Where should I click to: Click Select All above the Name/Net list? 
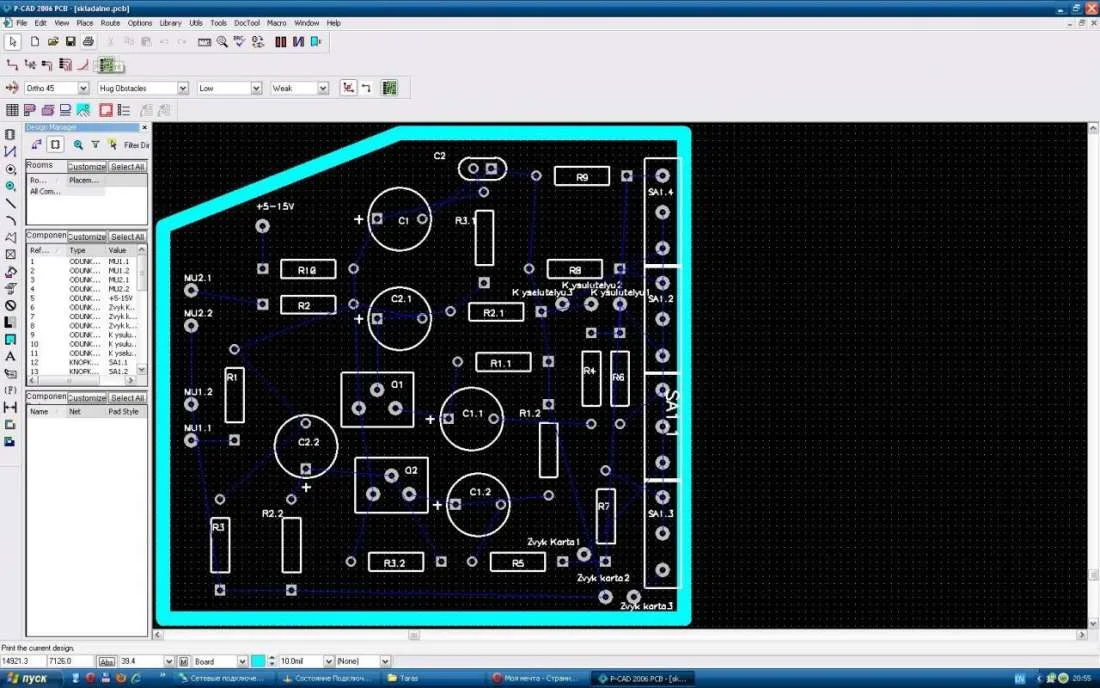point(128,398)
